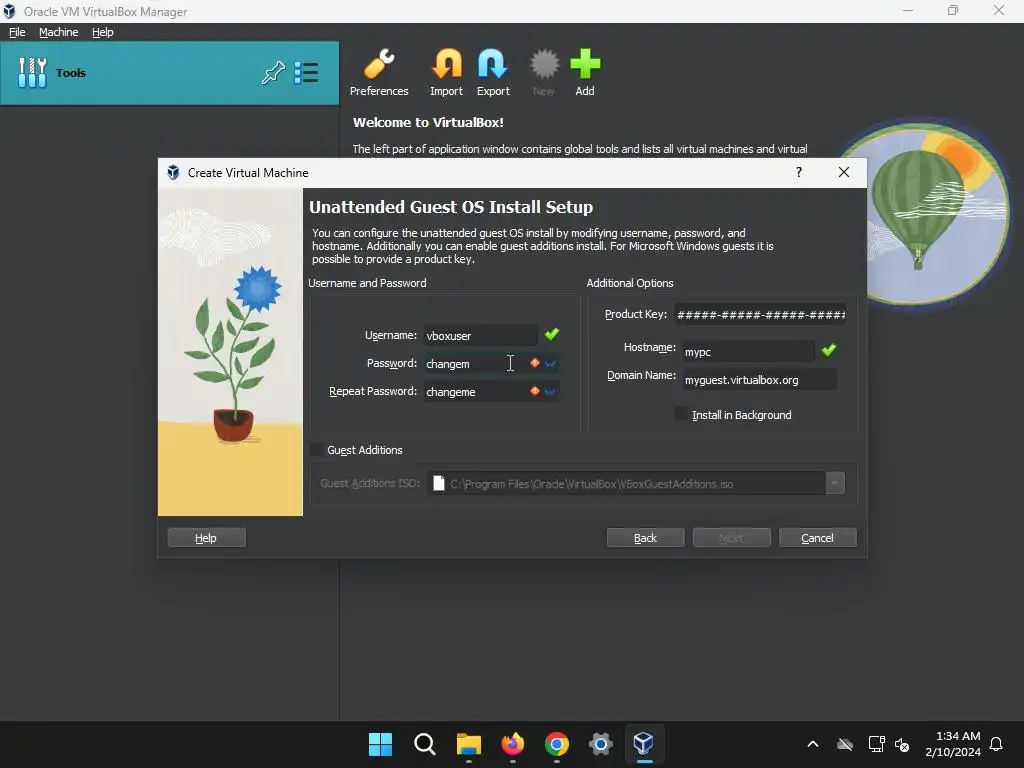Click the Import appliance icon

(x=446, y=72)
